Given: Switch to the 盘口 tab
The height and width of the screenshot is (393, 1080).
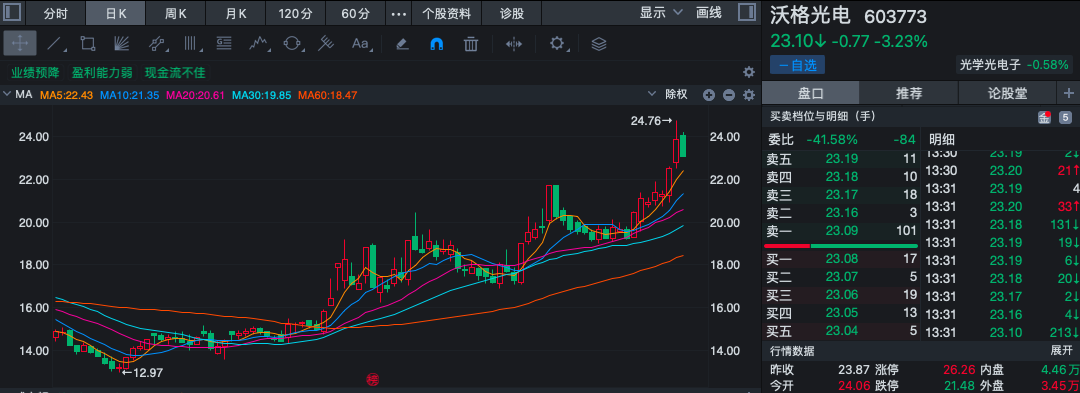Looking at the screenshot, I should (811, 94).
